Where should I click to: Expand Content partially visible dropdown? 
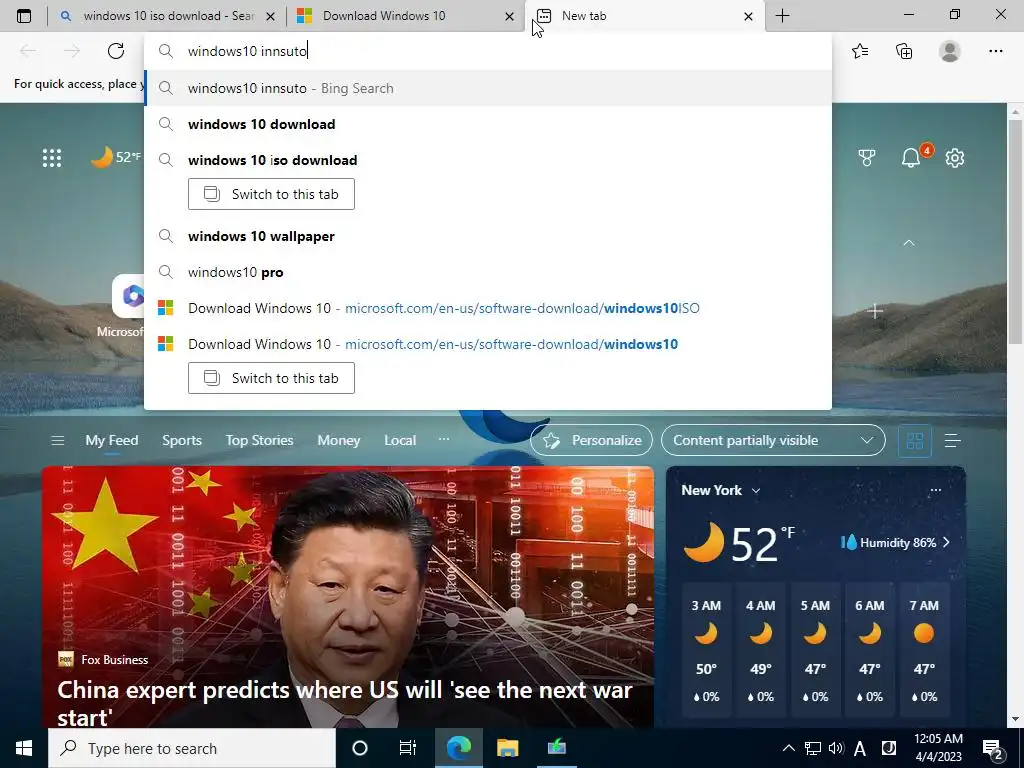point(773,440)
